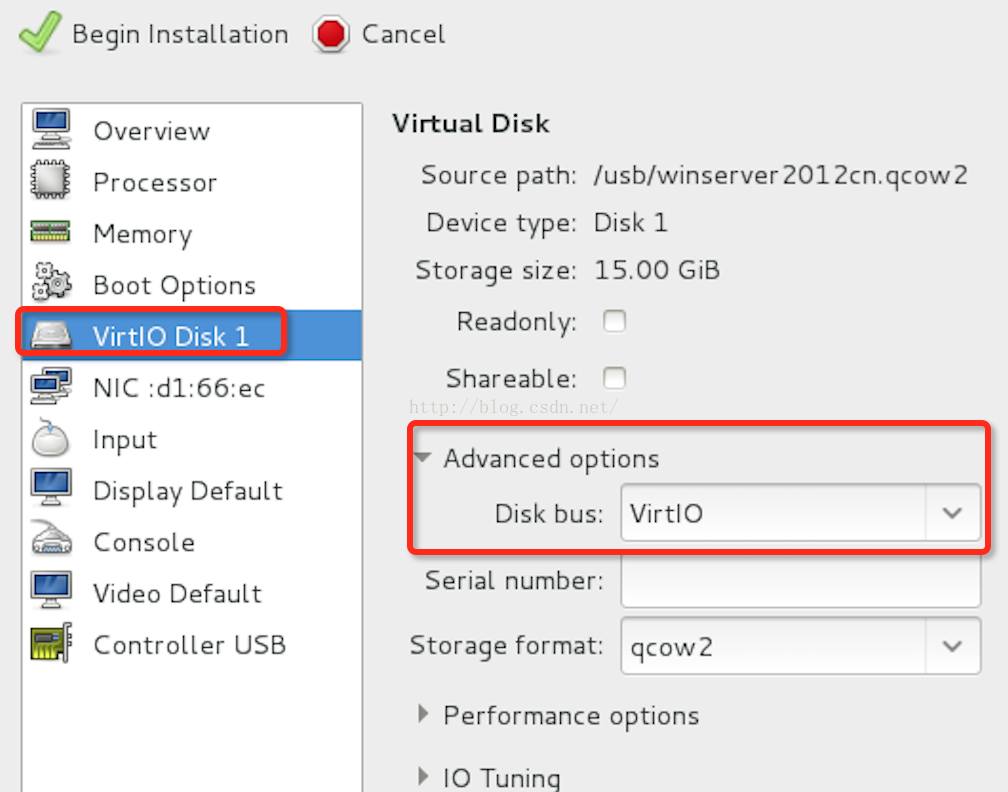Click the Serial number input field
Image resolution: width=1008 pixels, height=792 pixels.
pos(800,580)
